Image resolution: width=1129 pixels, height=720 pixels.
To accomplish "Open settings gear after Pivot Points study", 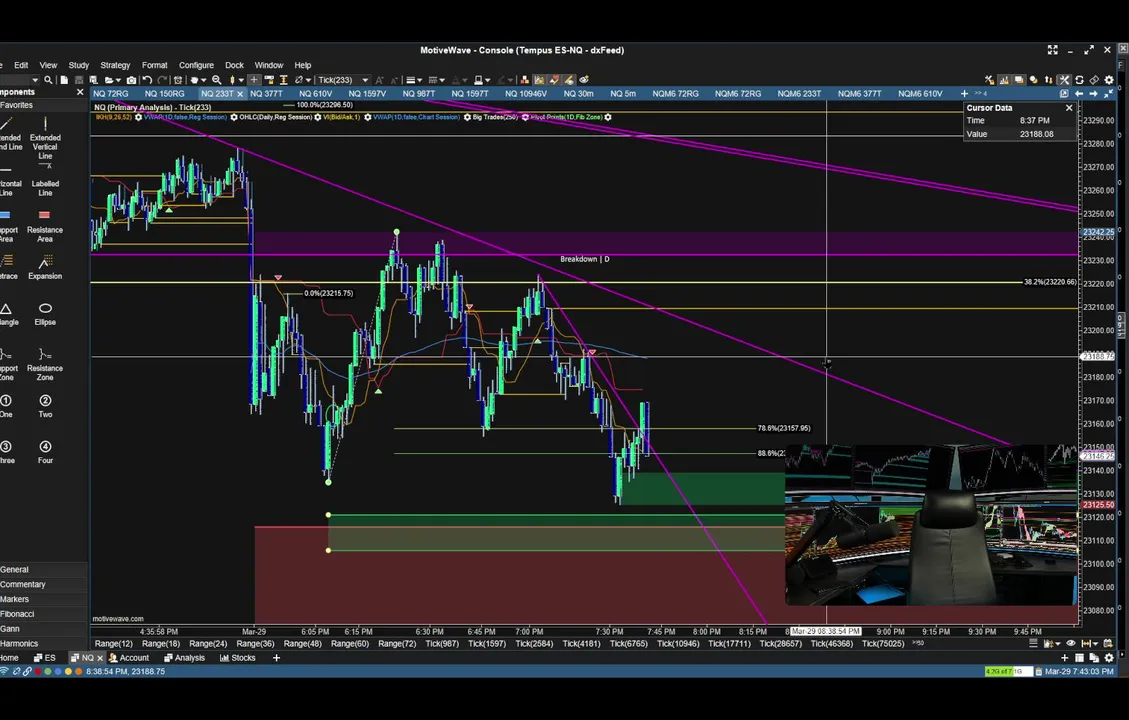I will tap(608, 117).
